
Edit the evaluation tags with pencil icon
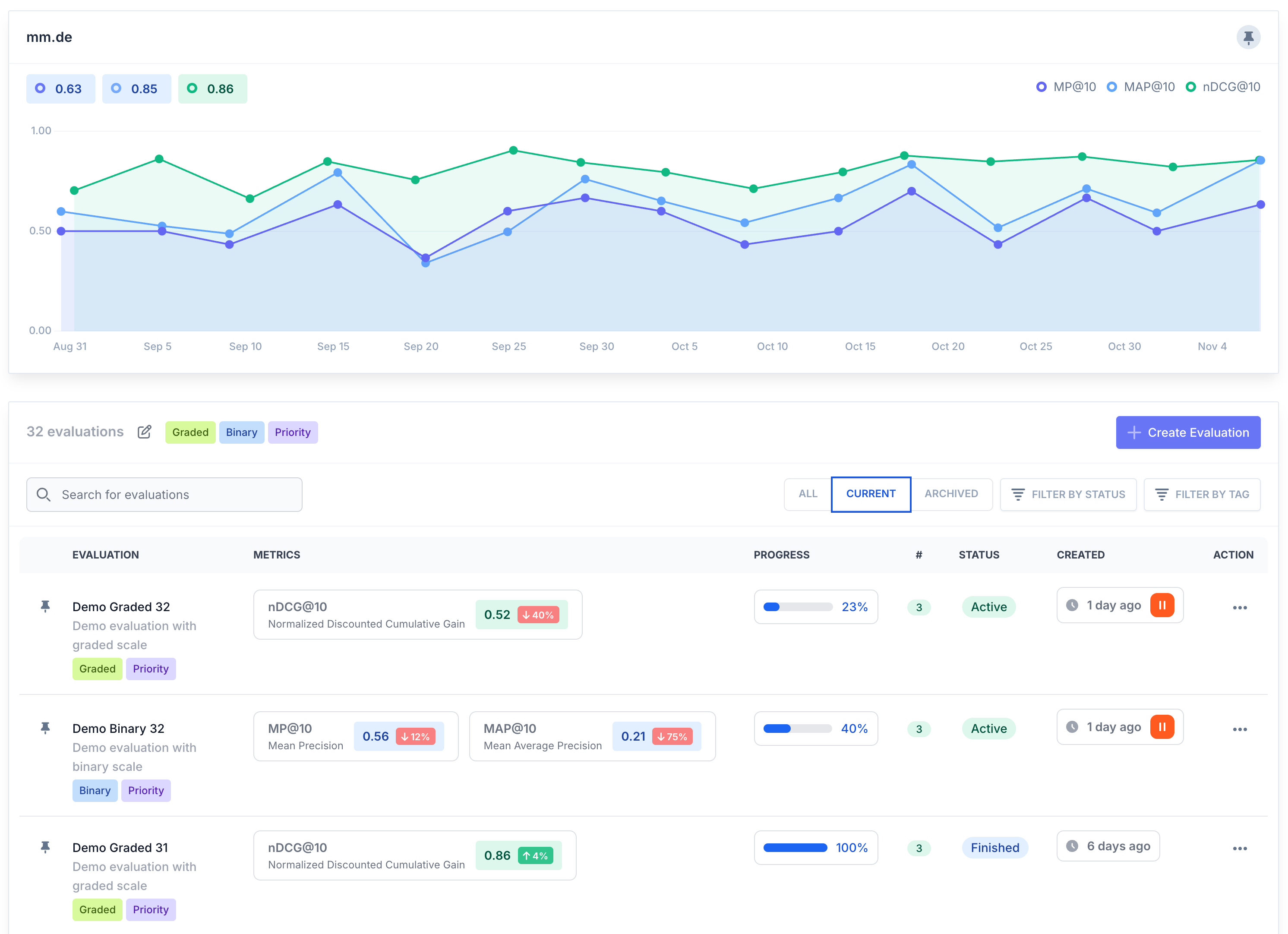click(x=144, y=432)
